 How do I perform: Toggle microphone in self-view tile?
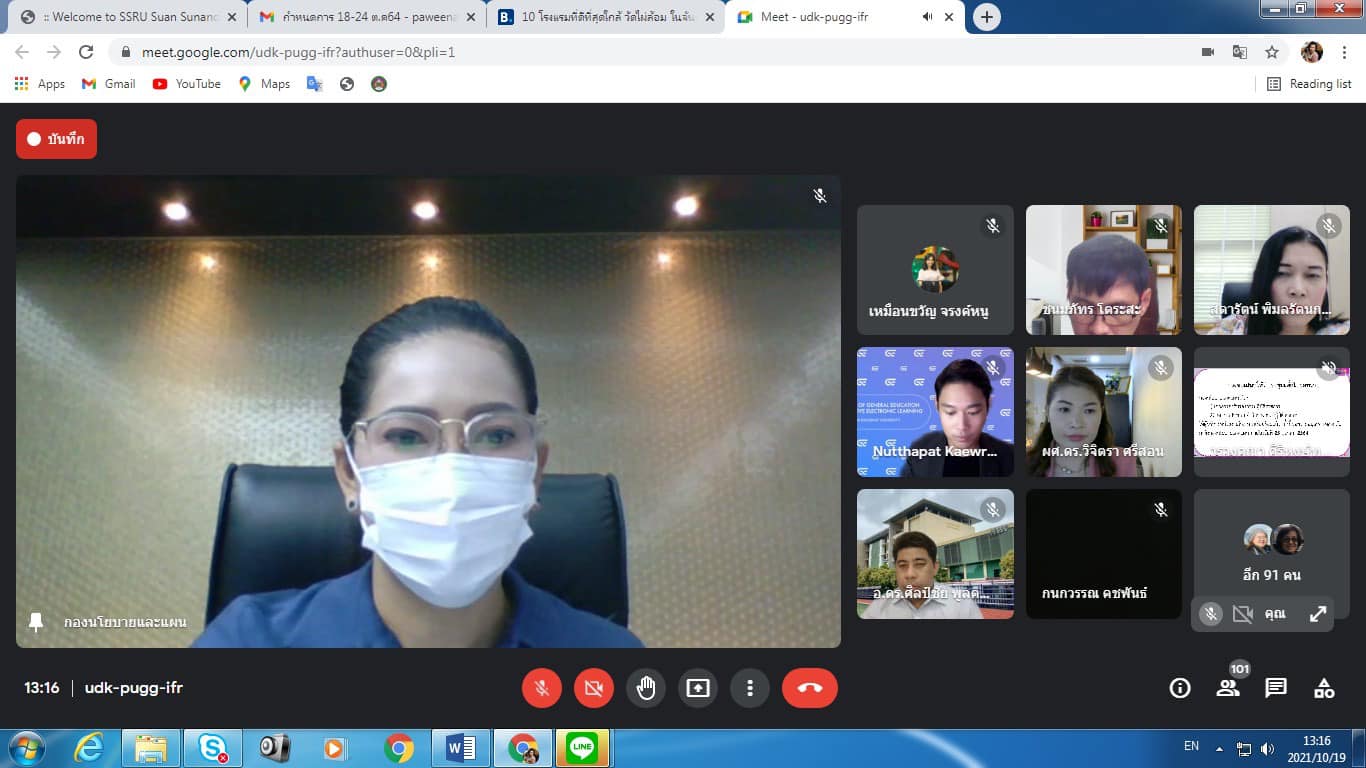(1210, 614)
